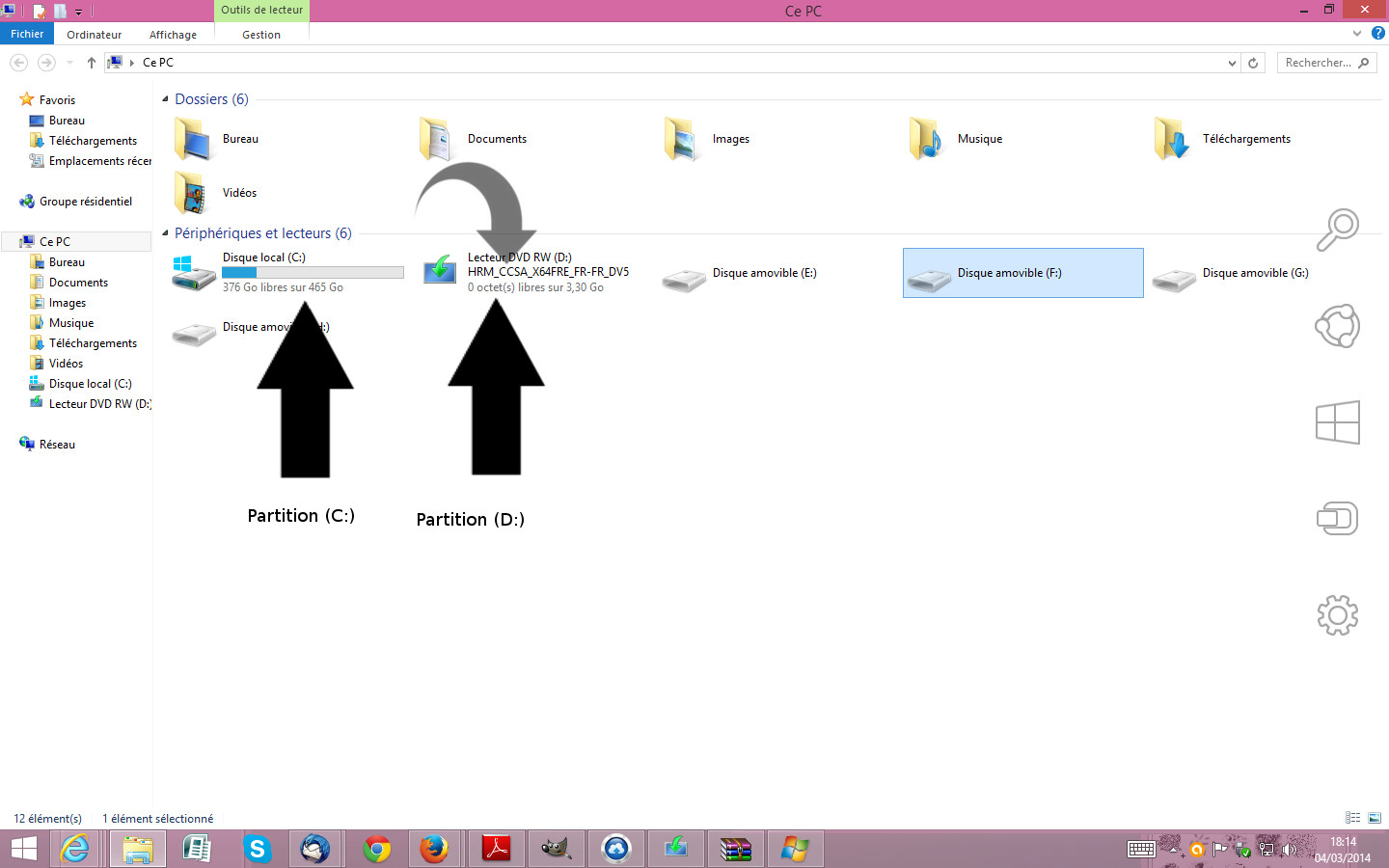The image size is (1389, 868).
Task: Launch Internet Explorer from the taskbar
Action: coord(75,849)
